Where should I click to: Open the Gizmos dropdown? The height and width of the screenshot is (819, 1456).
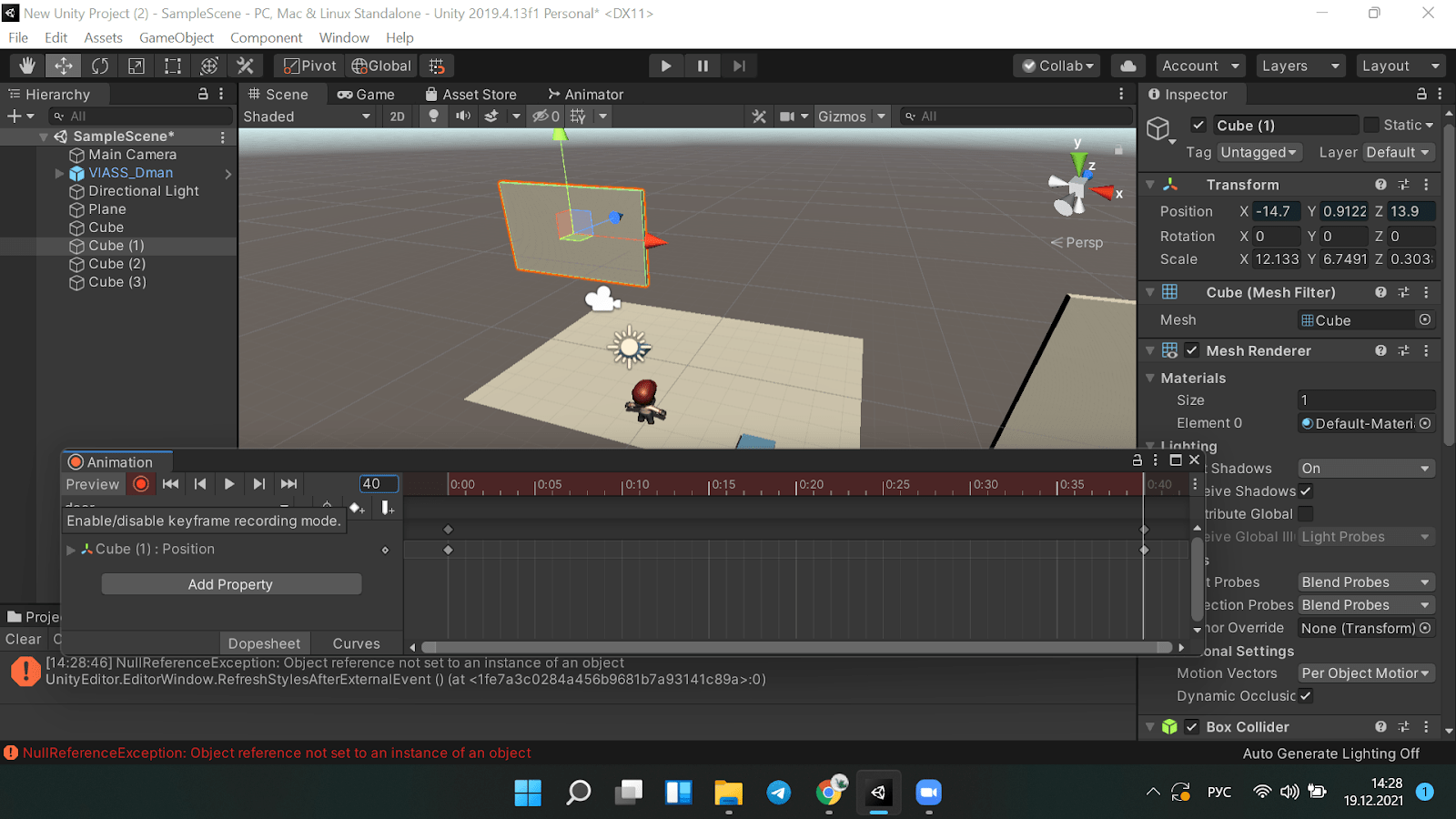pos(852,116)
